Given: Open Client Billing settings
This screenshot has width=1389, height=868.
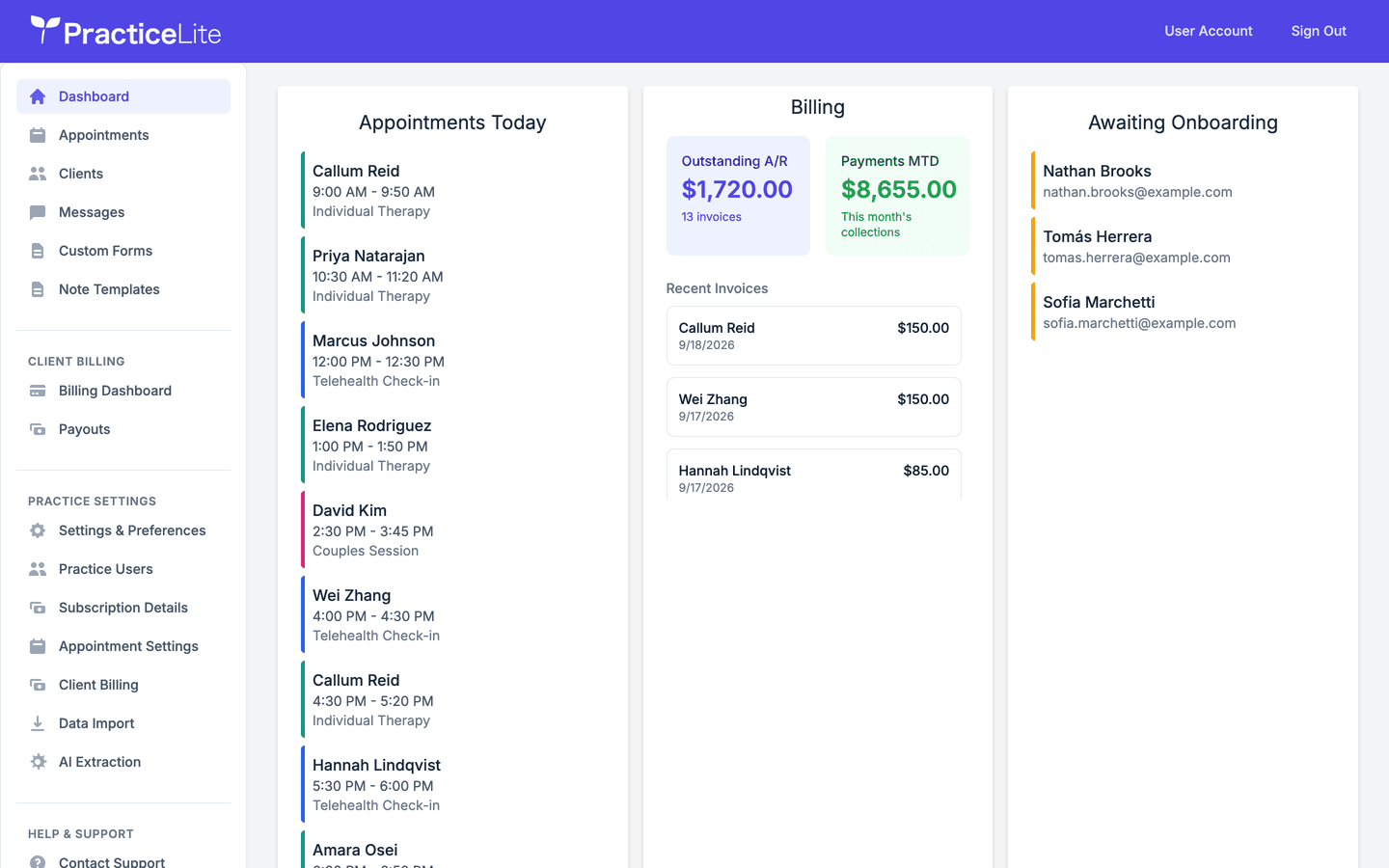Looking at the screenshot, I should [123, 685].
